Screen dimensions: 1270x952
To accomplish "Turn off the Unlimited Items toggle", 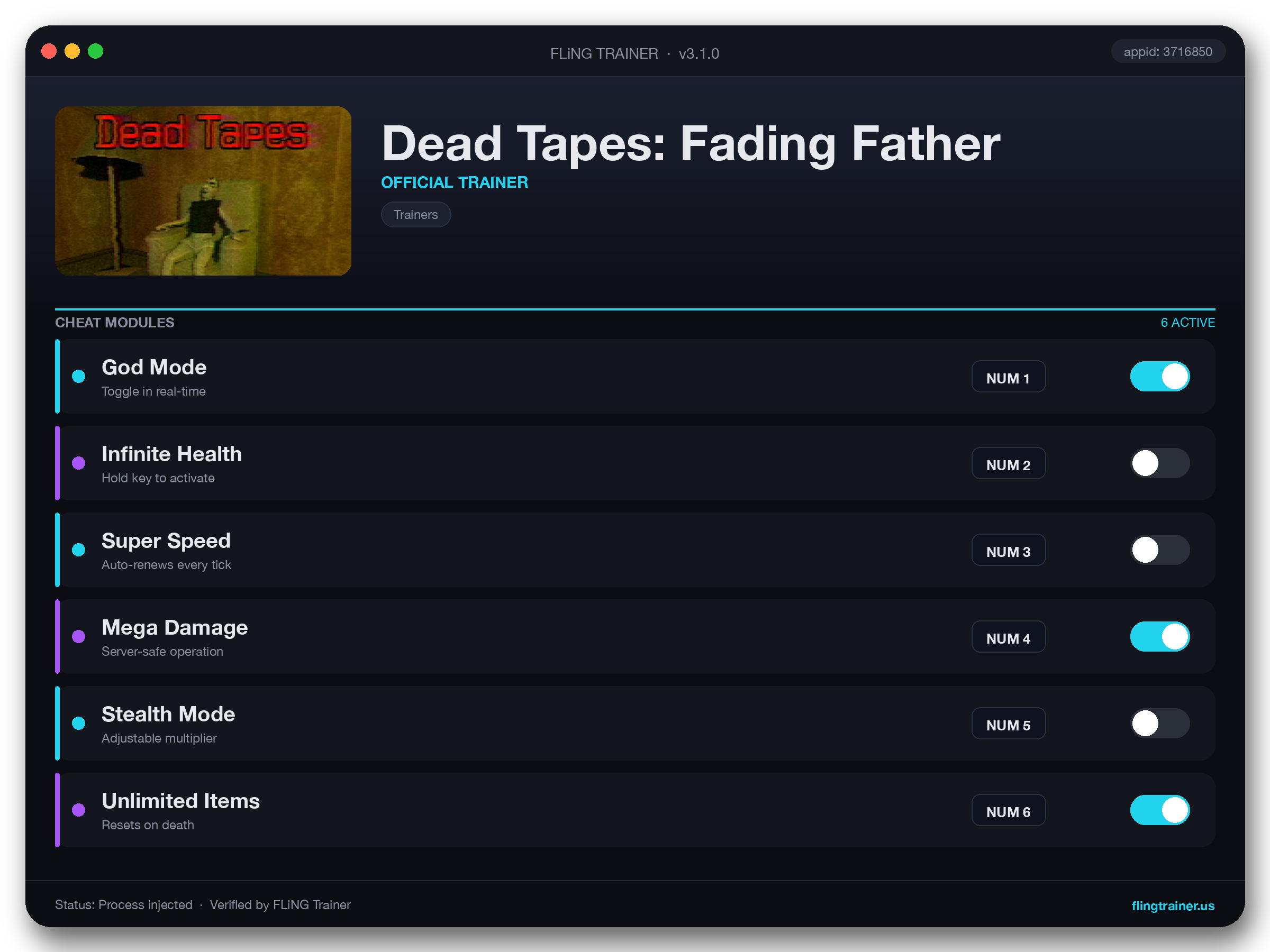I will coord(1160,810).
